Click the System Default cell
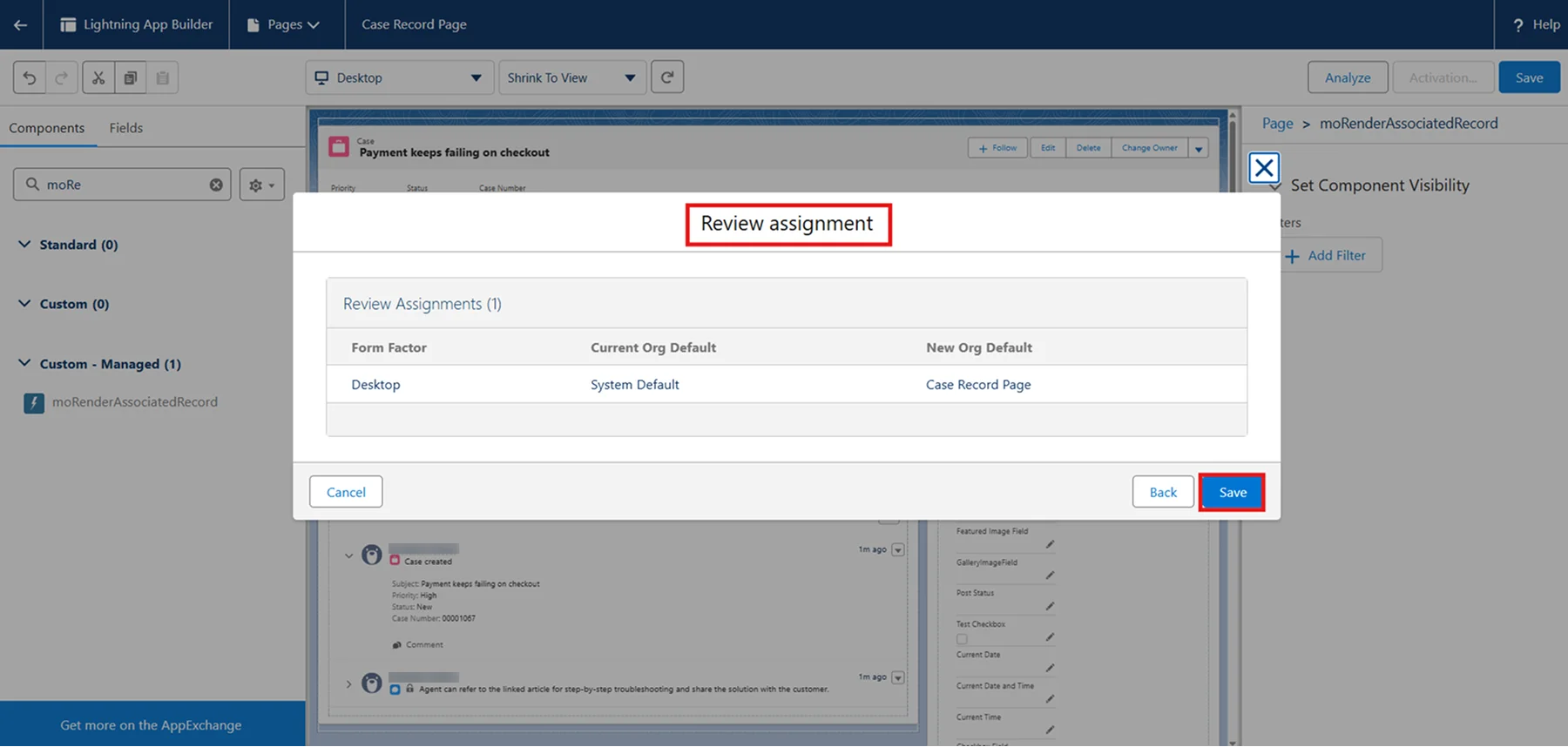This screenshot has width=1568, height=747. coord(634,385)
